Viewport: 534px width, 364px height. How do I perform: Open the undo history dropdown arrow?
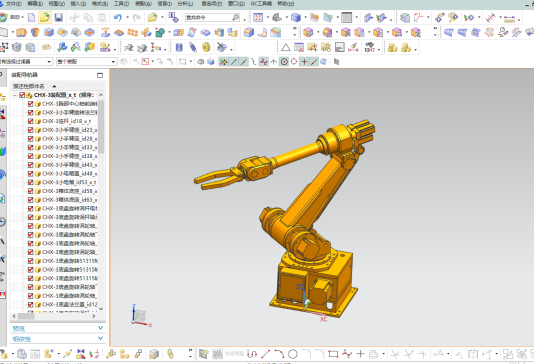tap(127, 17)
